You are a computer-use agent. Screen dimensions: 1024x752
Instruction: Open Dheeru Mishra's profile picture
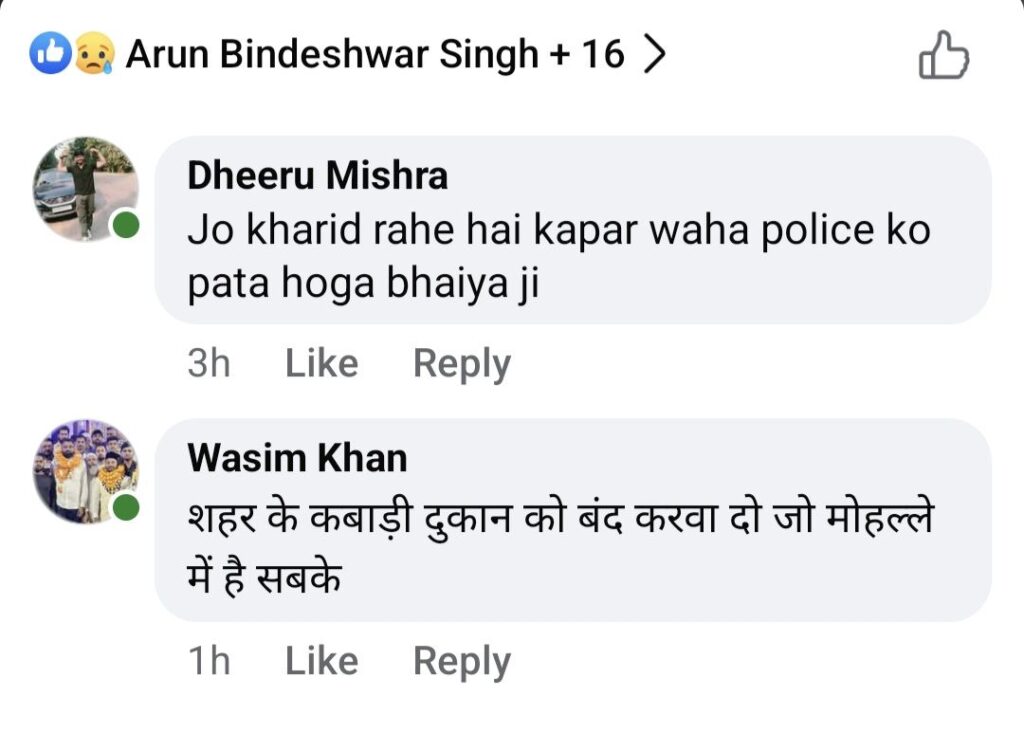(x=84, y=188)
